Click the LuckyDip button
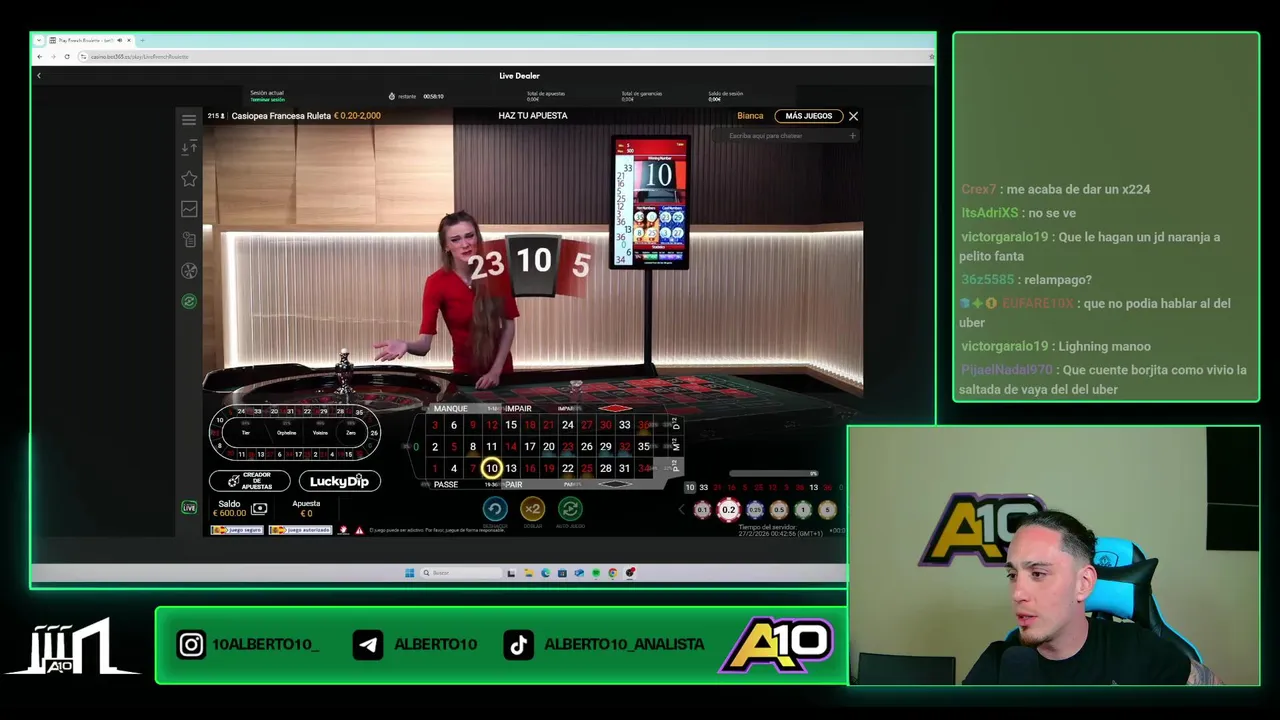This screenshot has width=1280, height=720. coord(339,481)
